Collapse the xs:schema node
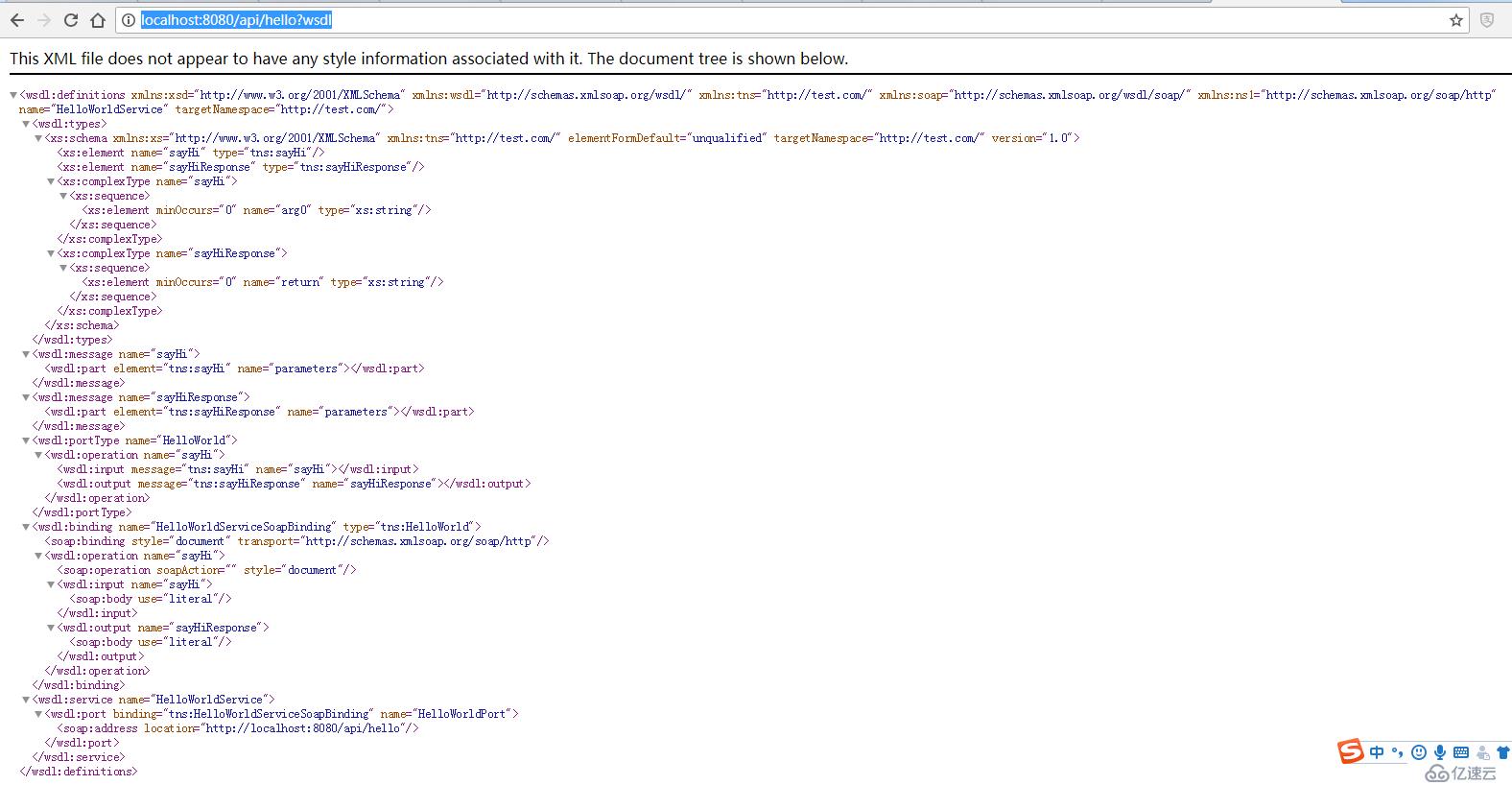The image size is (1512, 785). [38, 138]
